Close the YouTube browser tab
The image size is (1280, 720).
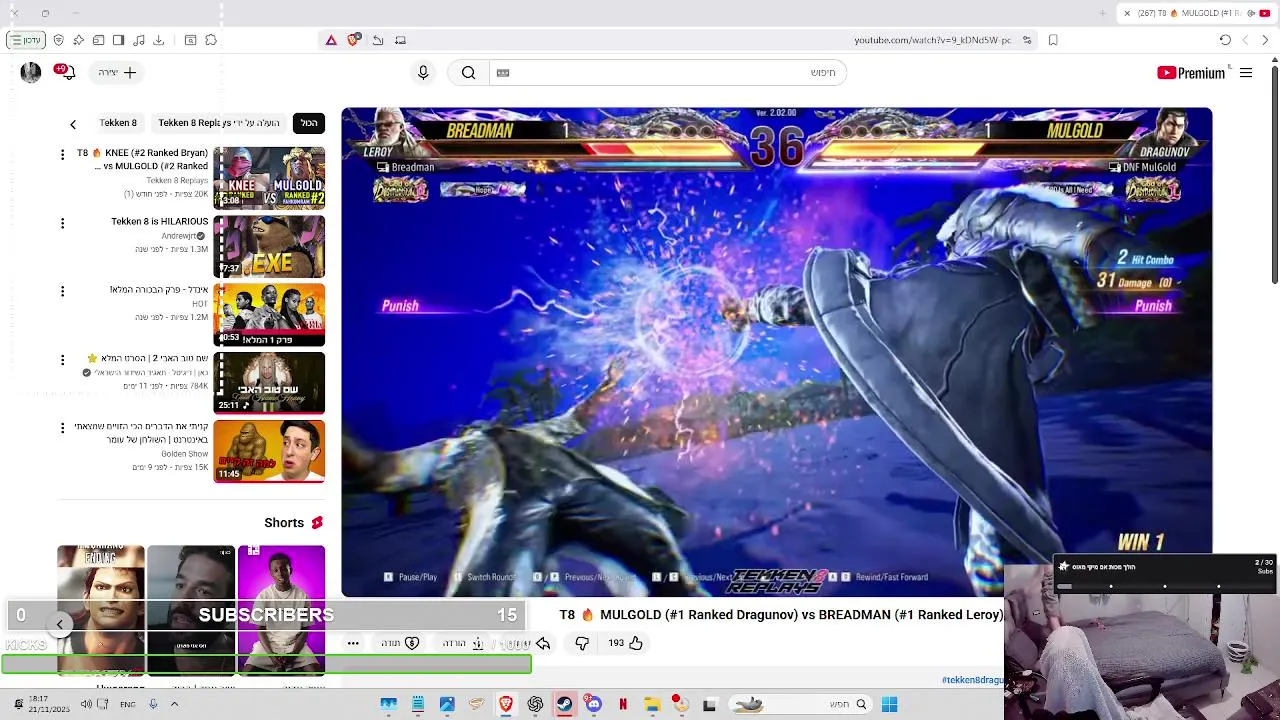1127,13
